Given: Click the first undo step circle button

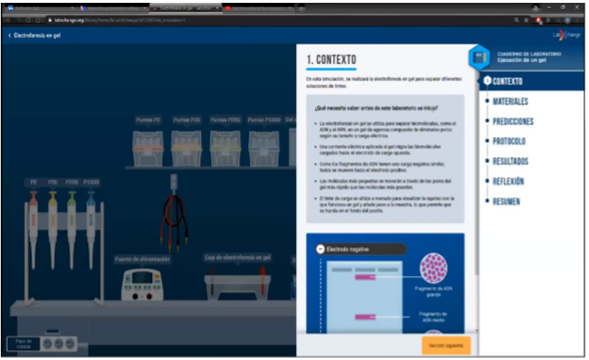Looking at the screenshot, I should [x=47, y=343].
